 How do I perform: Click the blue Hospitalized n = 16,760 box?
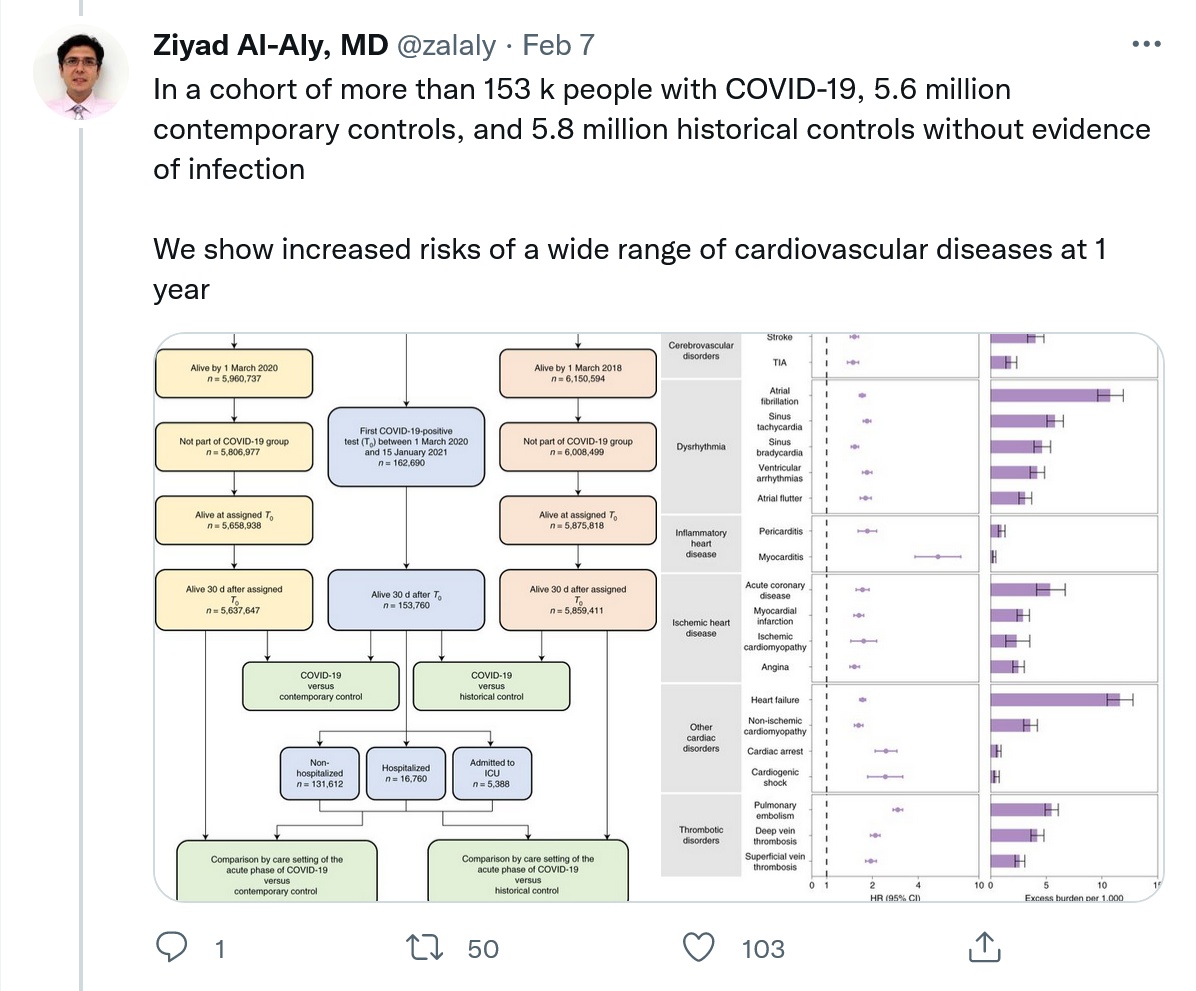(x=406, y=773)
